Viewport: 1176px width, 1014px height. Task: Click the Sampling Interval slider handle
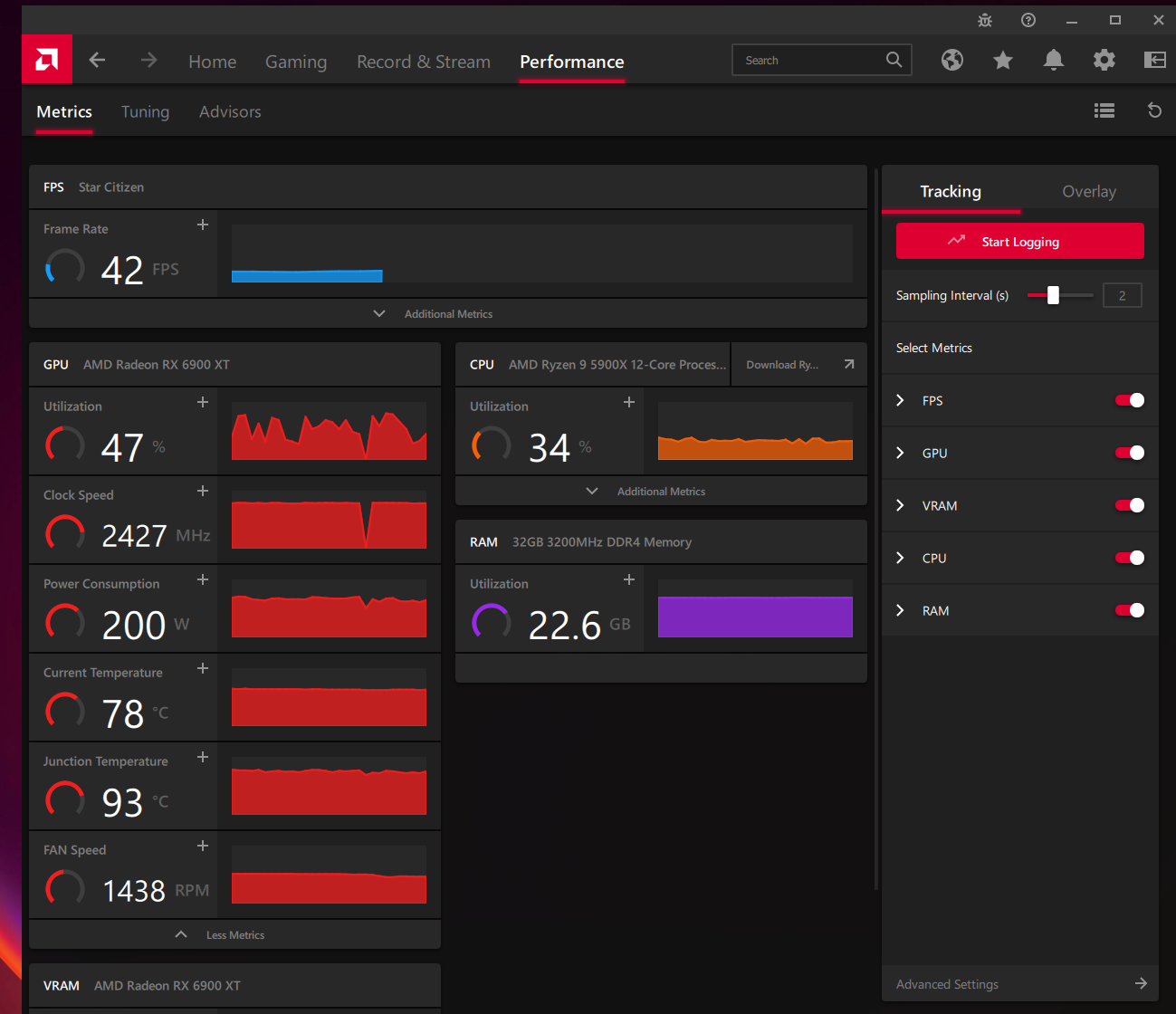click(x=1053, y=295)
